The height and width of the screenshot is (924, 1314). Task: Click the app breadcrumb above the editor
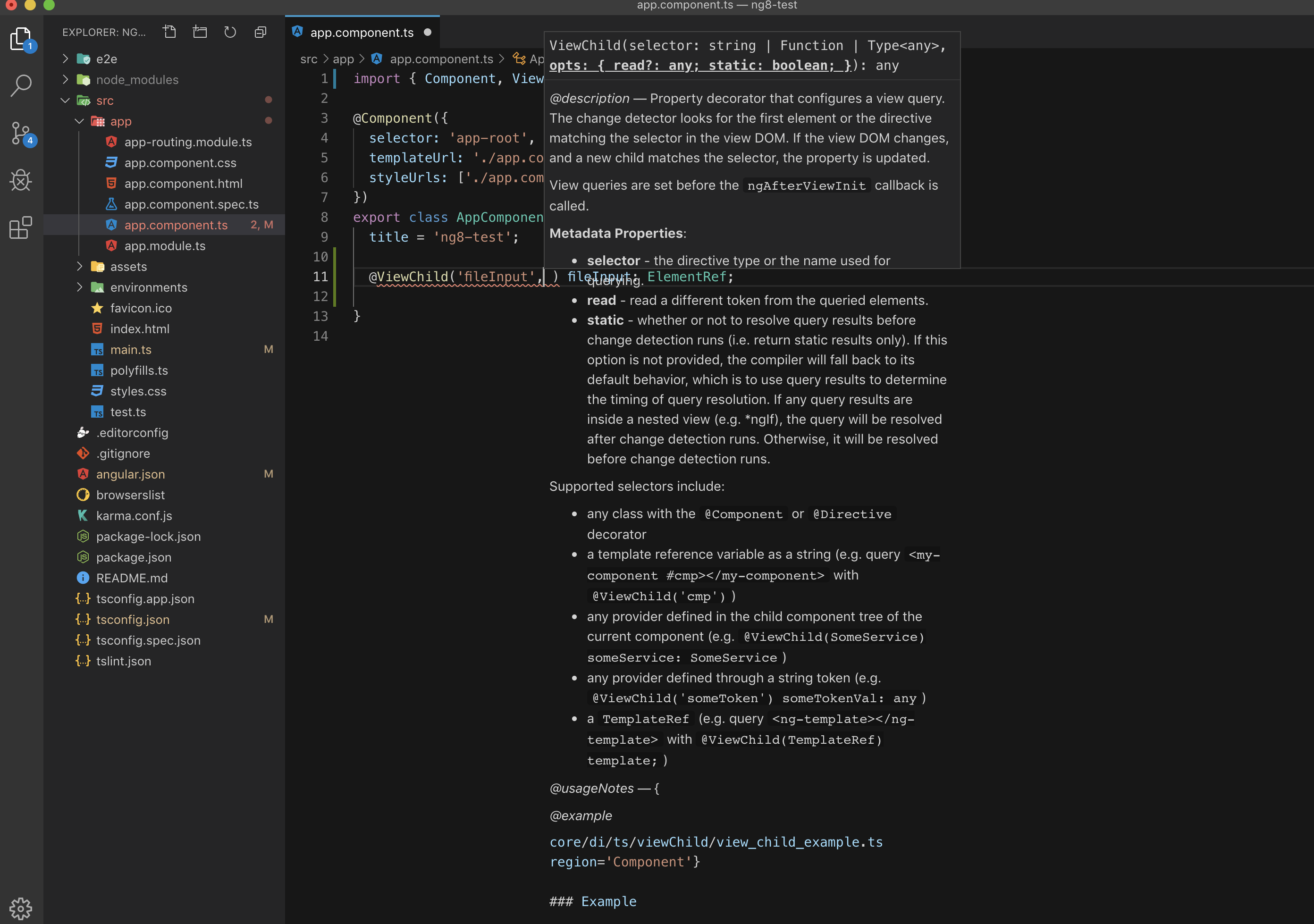click(344, 59)
